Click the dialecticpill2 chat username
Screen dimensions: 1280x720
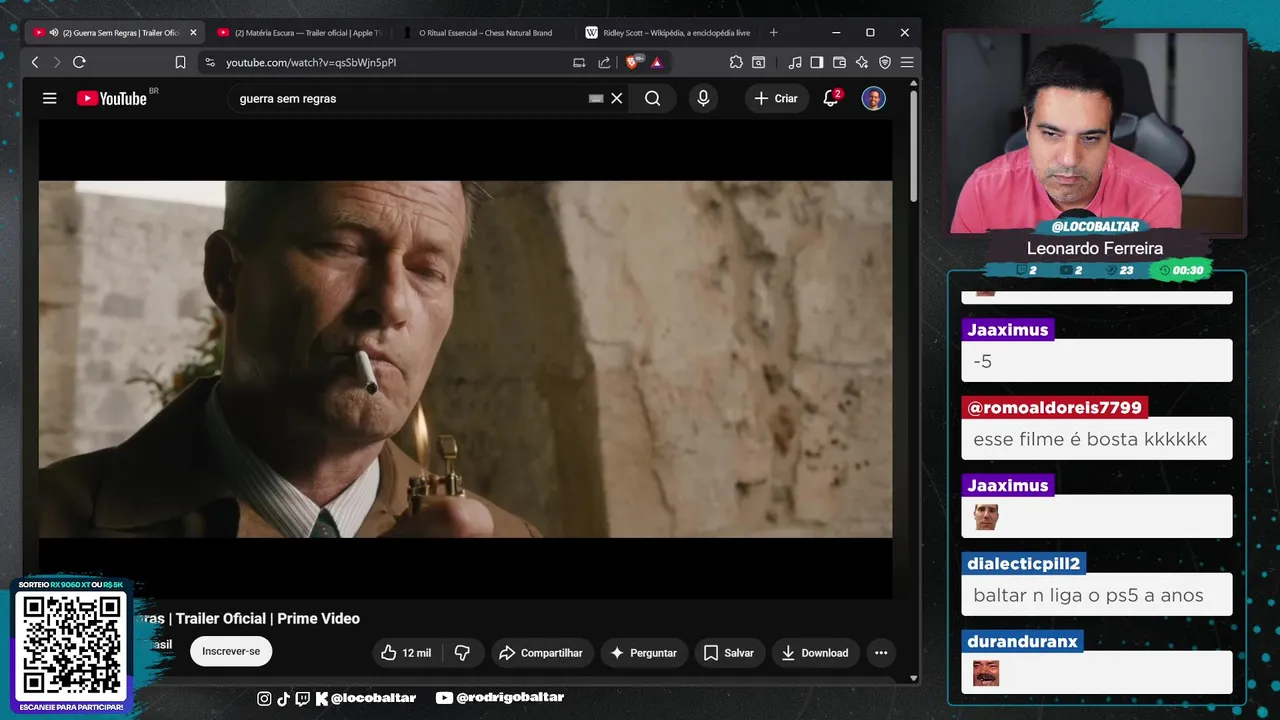1024,563
